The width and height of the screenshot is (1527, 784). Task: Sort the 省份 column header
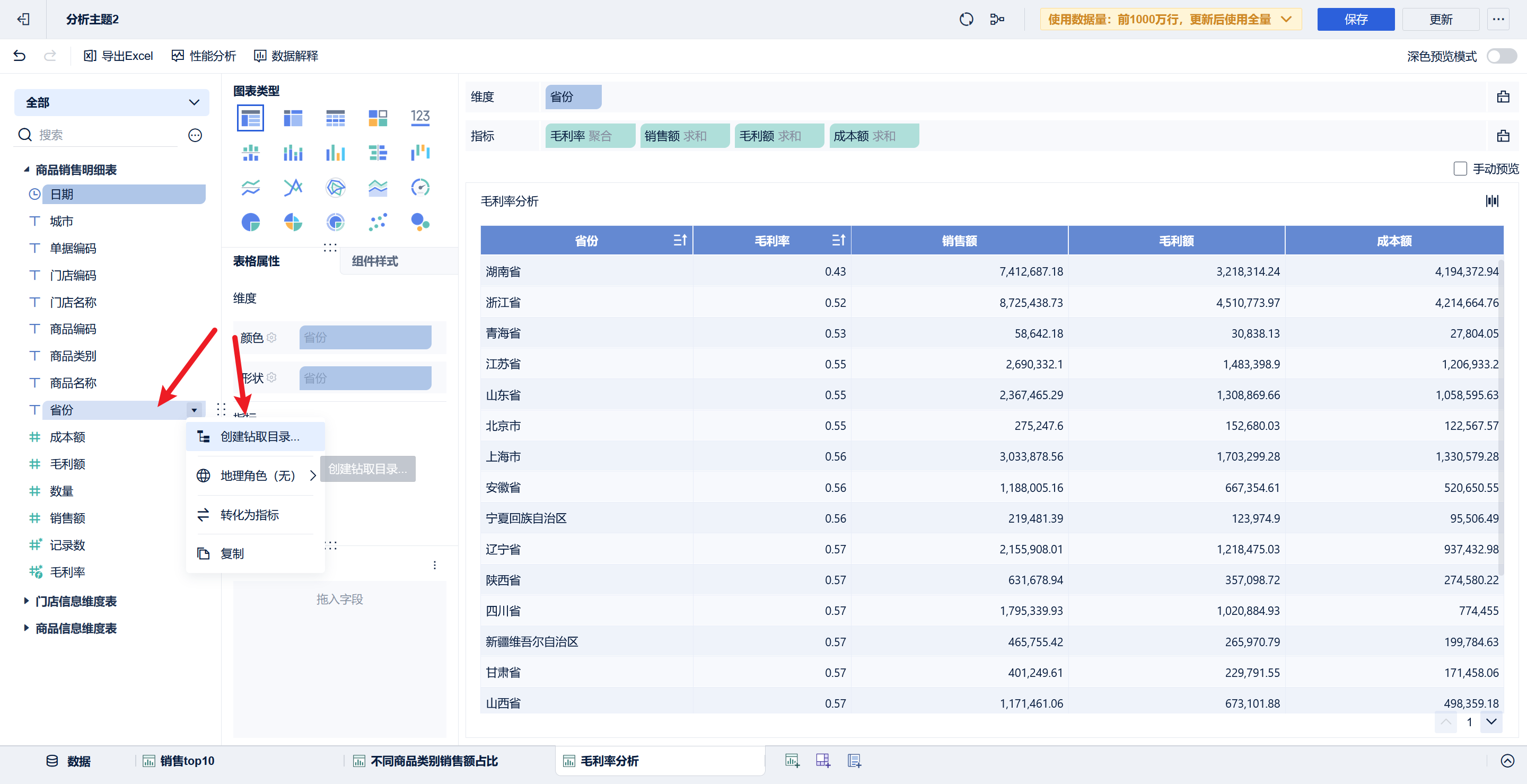680,240
